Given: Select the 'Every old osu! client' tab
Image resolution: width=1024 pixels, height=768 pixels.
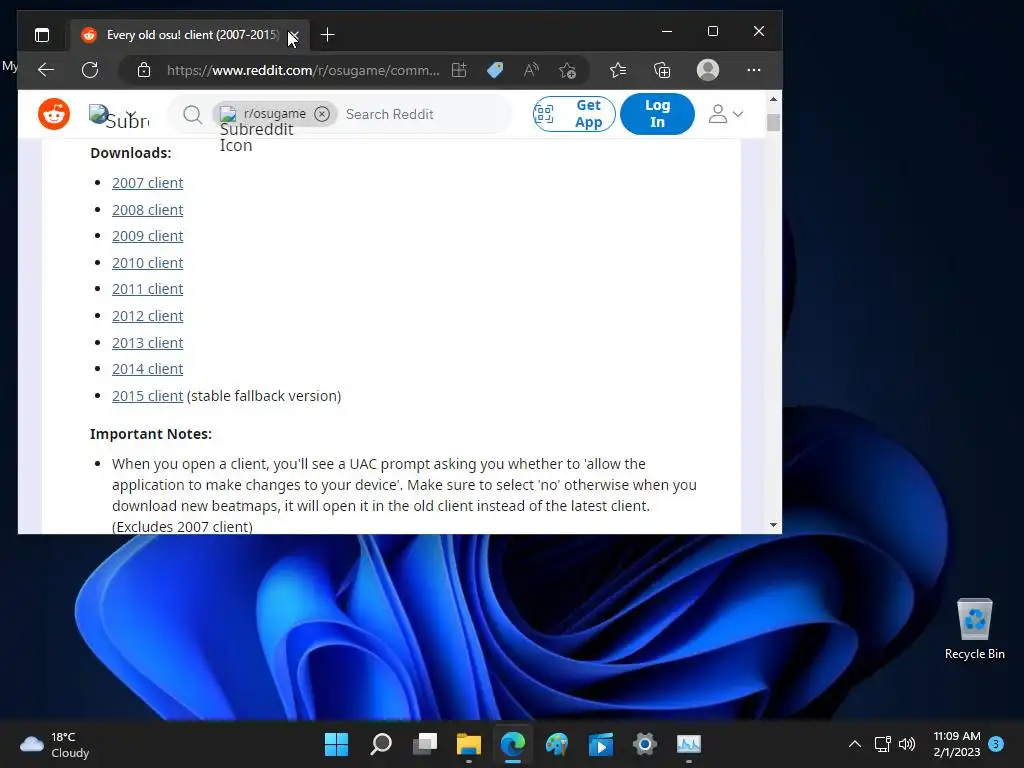Looking at the screenshot, I should [x=189, y=35].
